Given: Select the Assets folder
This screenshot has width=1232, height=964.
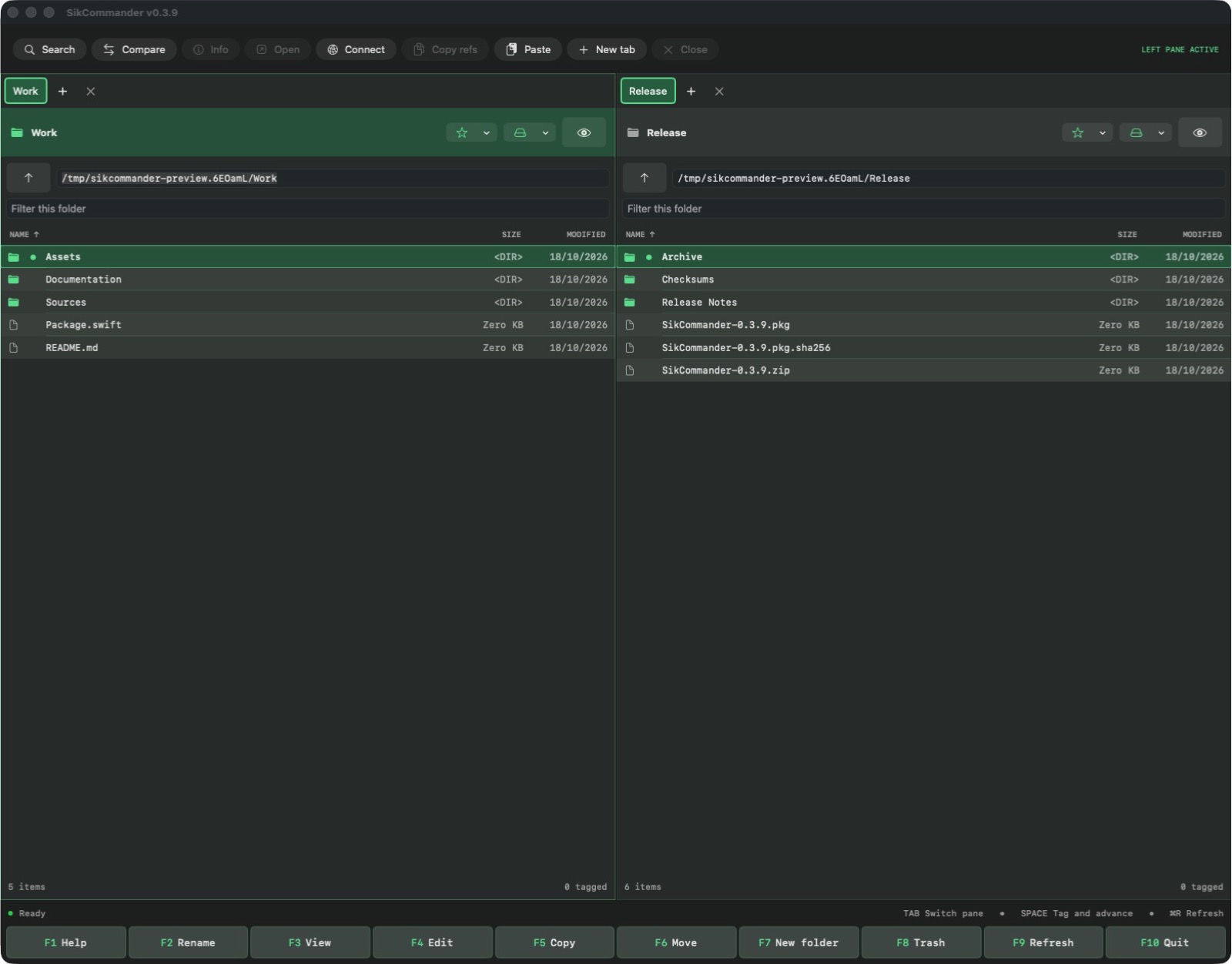Looking at the screenshot, I should 308,257.
